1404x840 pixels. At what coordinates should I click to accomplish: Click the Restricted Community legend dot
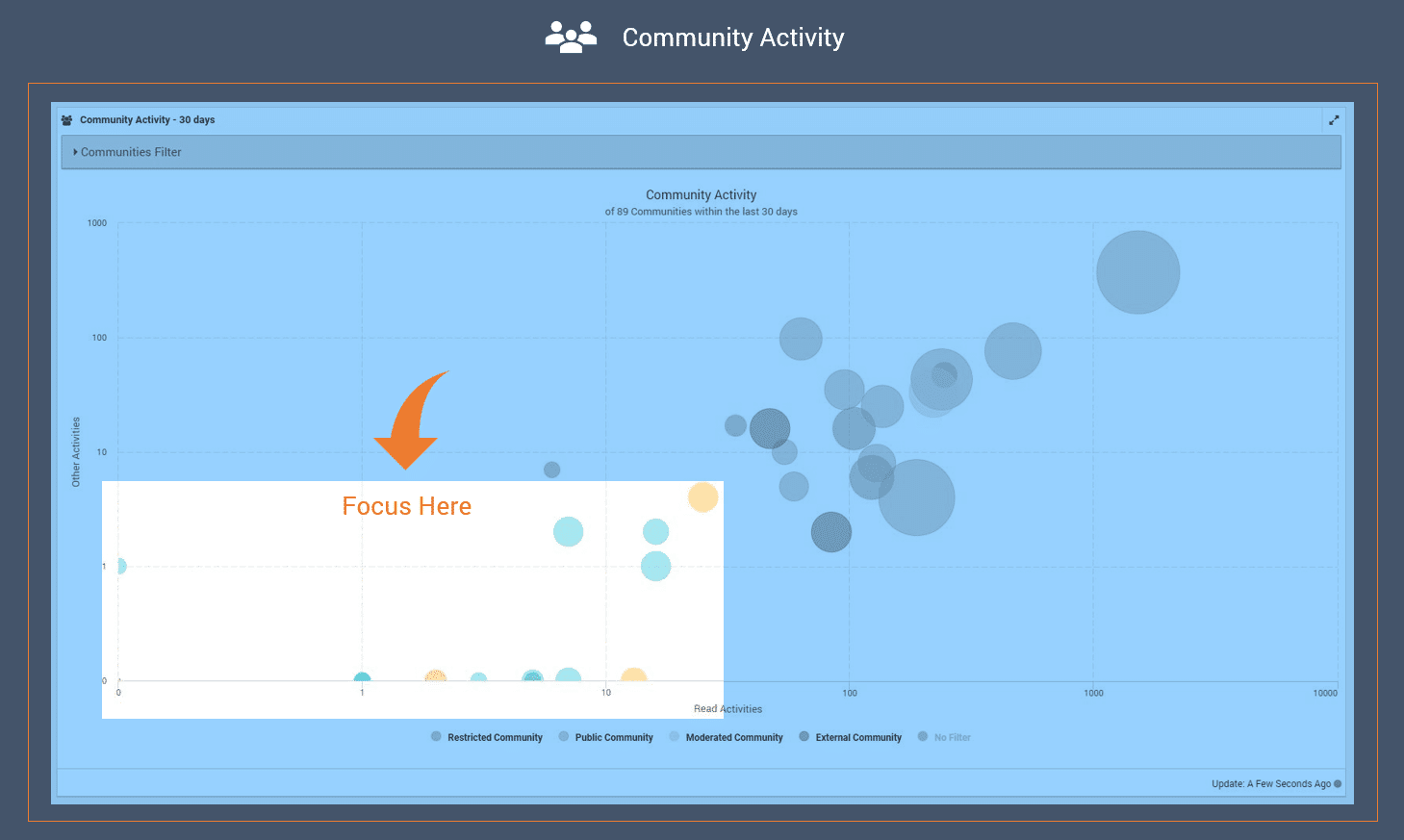[x=436, y=737]
